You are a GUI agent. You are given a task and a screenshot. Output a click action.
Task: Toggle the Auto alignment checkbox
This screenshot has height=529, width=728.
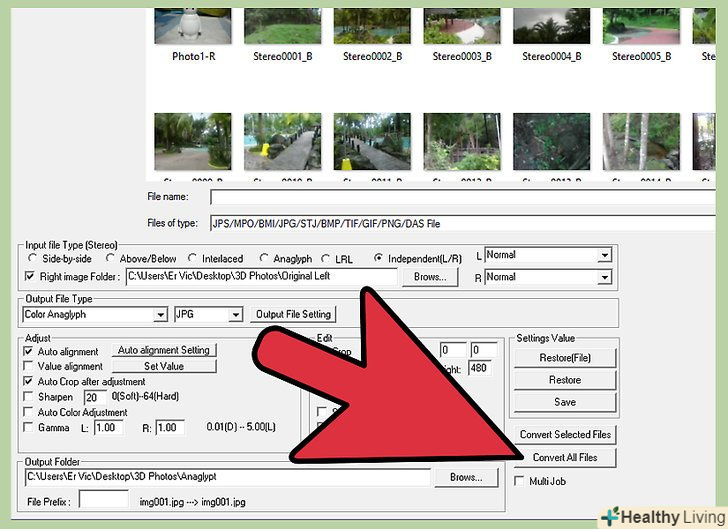tap(28, 351)
